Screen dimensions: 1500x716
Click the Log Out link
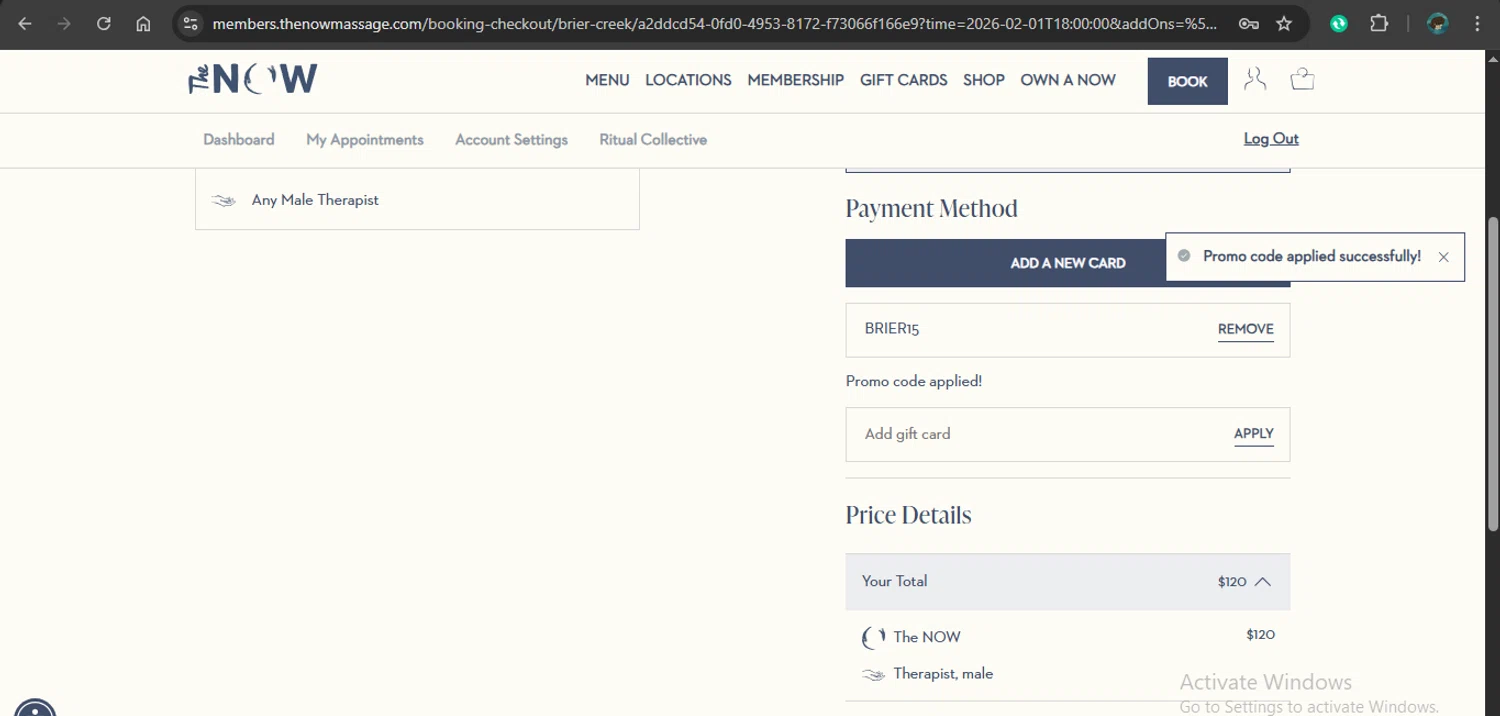pyautogui.click(x=1271, y=139)
